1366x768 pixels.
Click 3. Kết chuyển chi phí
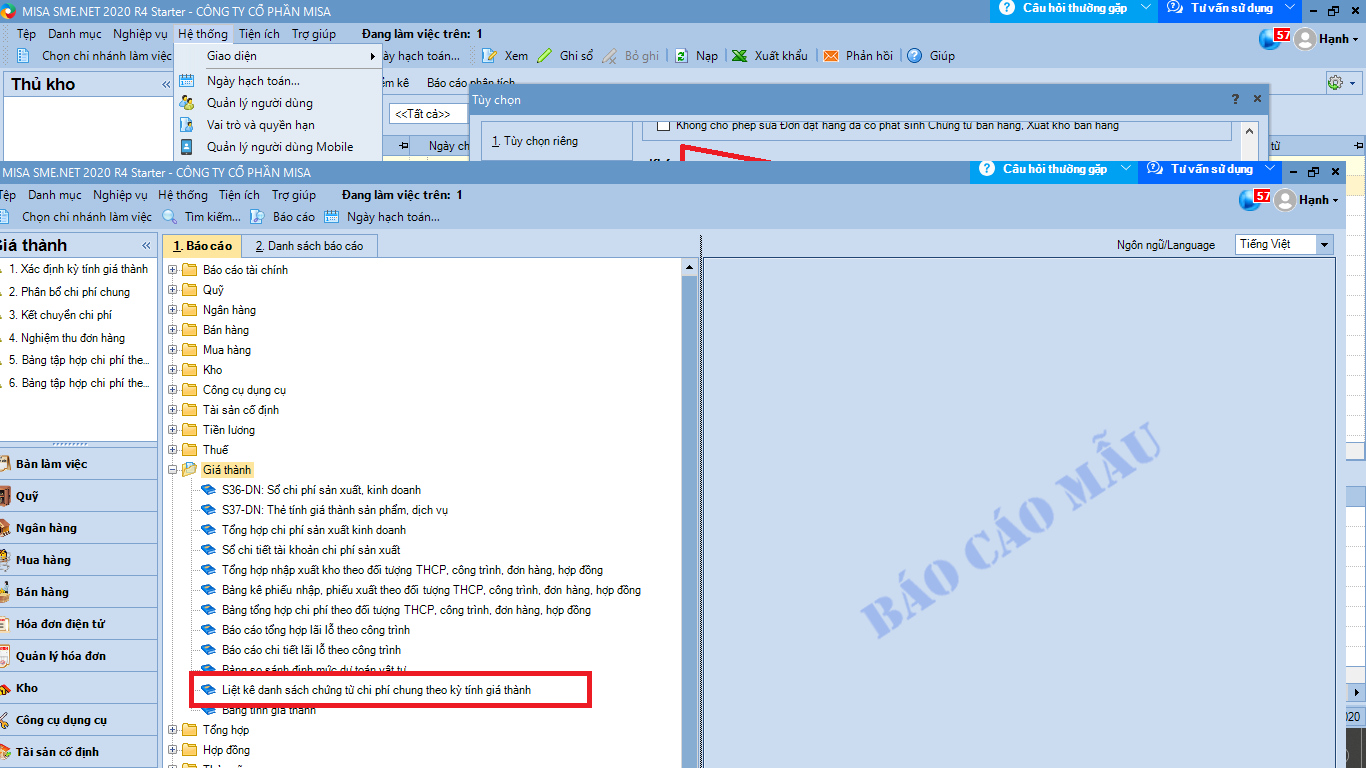[59, 315]
